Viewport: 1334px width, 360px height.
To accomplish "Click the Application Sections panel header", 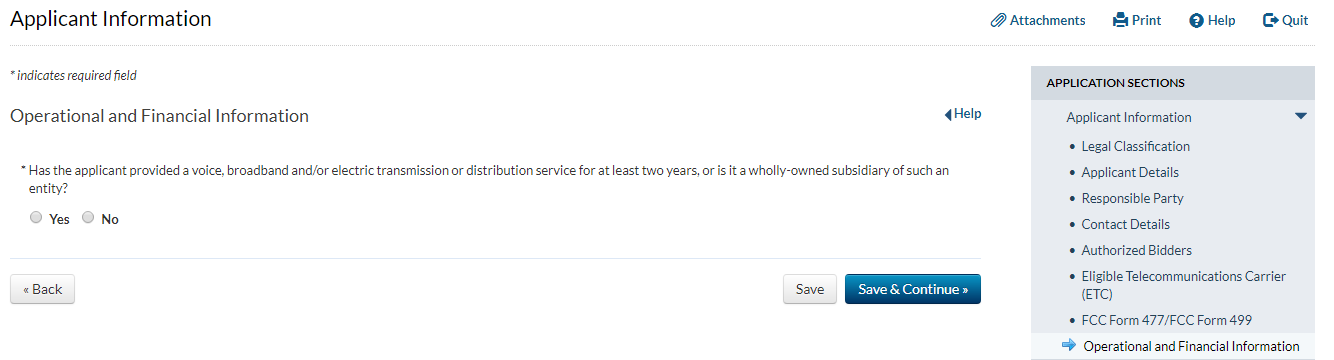I will point(1173,83).
